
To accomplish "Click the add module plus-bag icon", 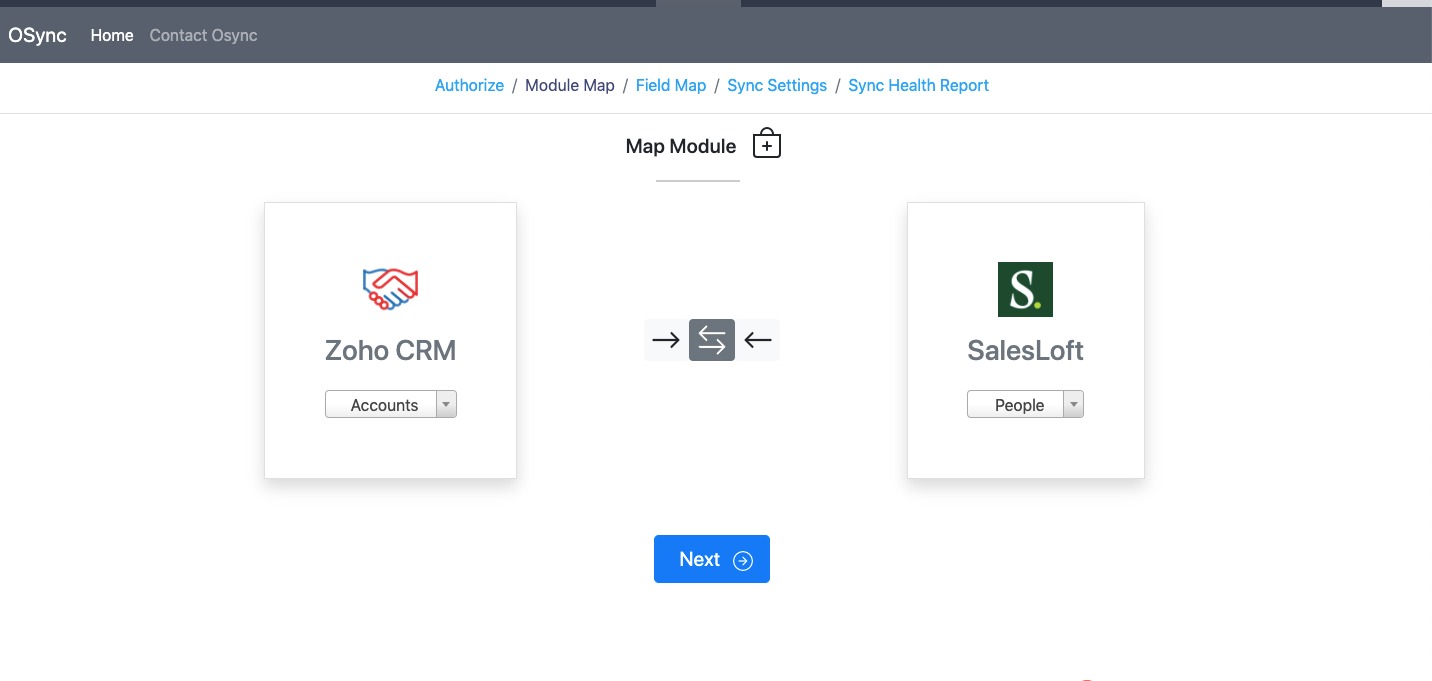I will click(x=766, y=144).
